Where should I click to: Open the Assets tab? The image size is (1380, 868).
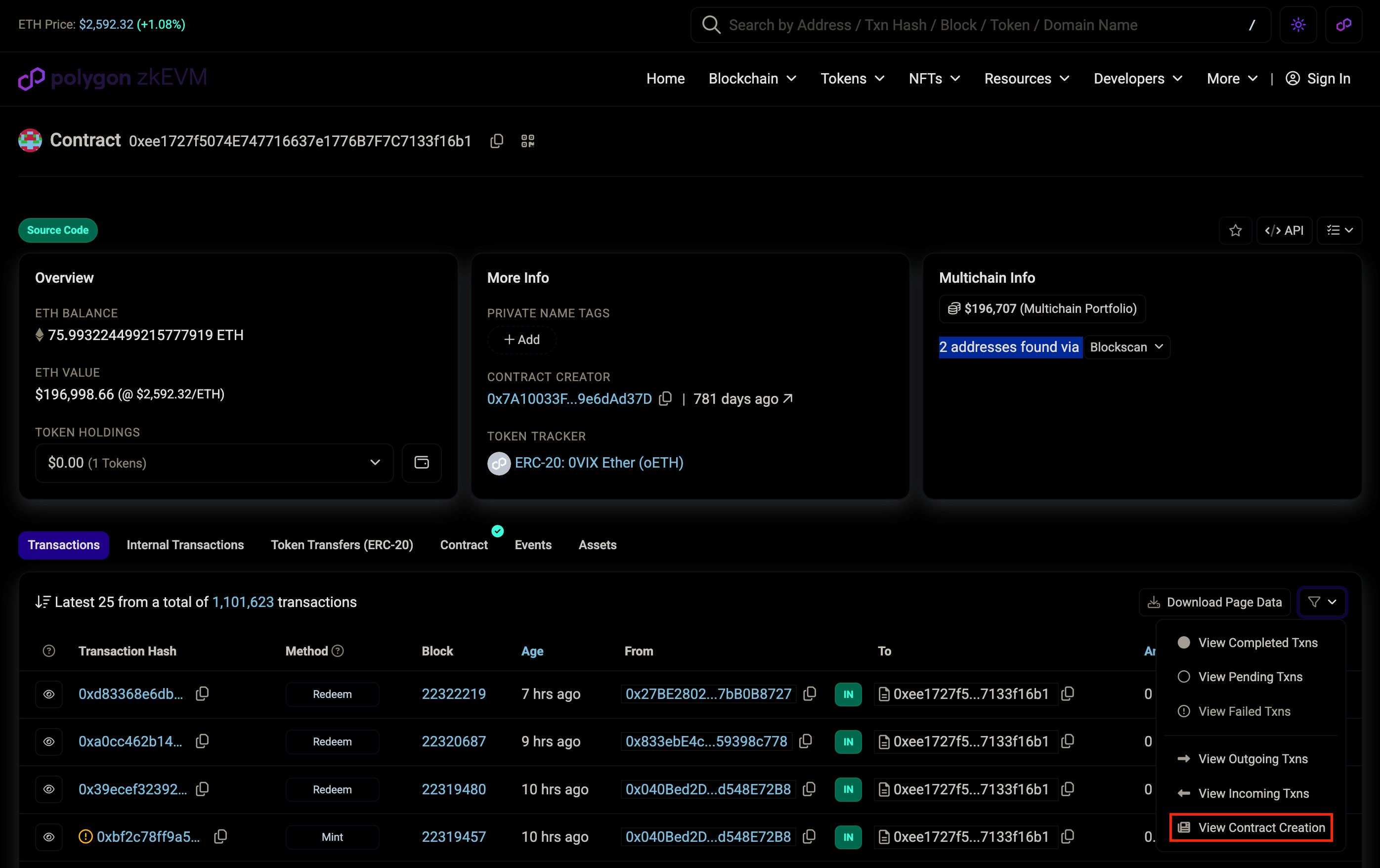[x=598, y=545]
